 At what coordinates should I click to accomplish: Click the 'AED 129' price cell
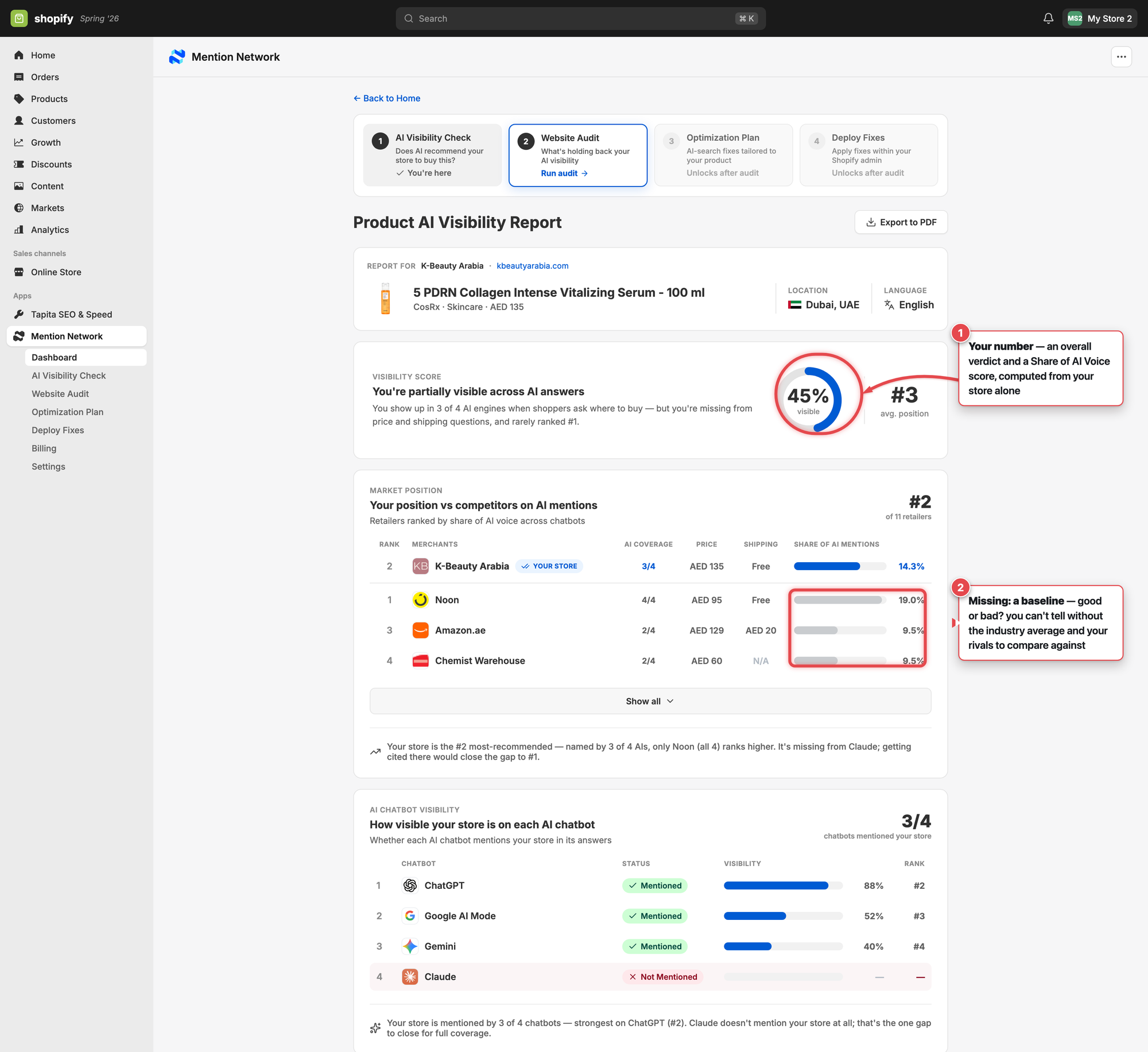706,631
